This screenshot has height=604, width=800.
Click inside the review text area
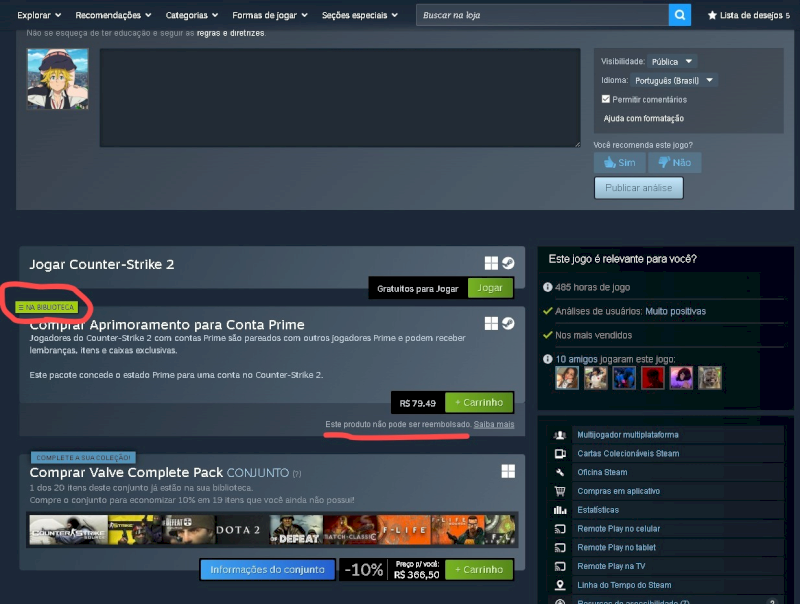click(340, 98)
